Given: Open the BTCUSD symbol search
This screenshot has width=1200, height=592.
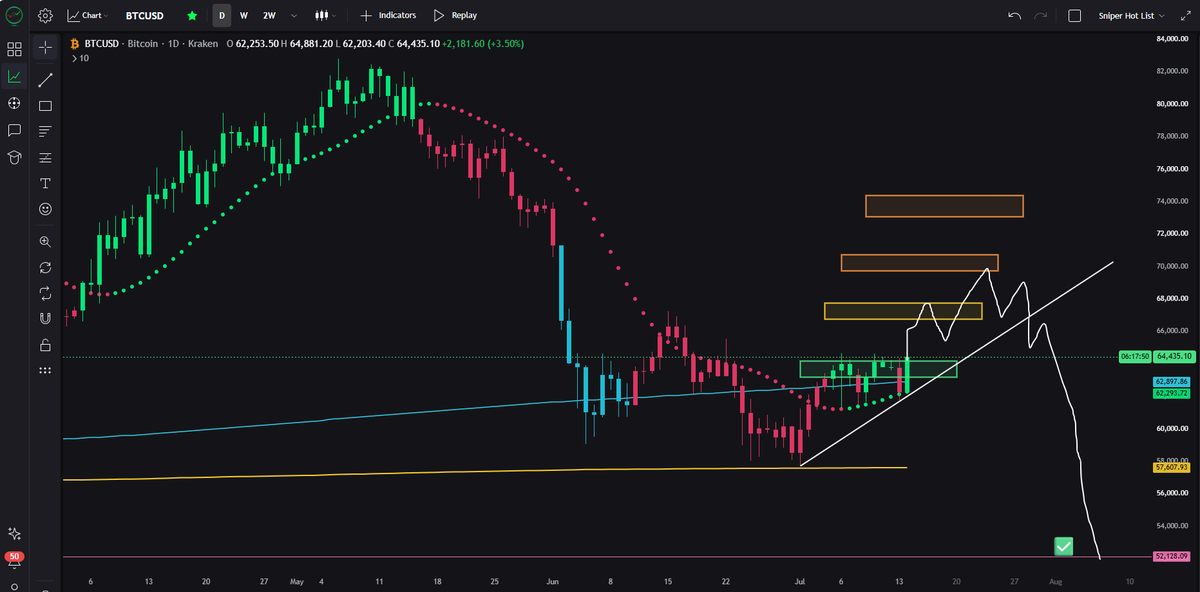Looking at the screenshot, I should pos(145,15).
